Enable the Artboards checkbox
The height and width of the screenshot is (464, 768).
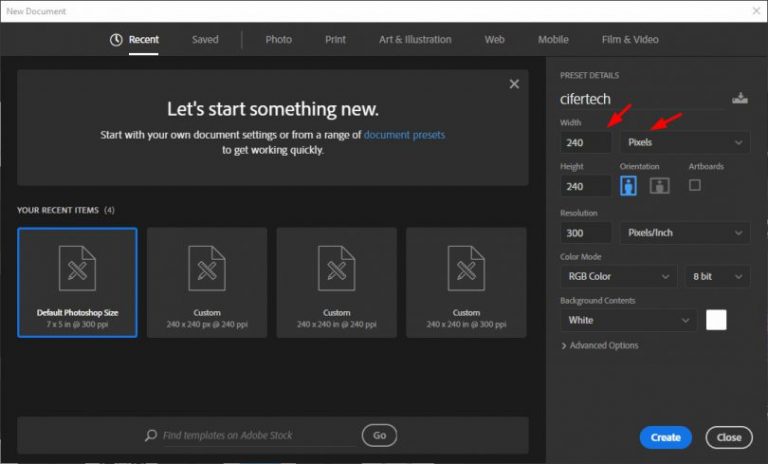pyautogui.click(x=695, y=185)
